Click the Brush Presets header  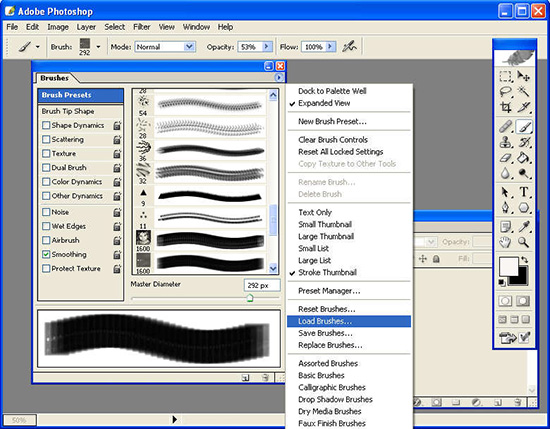click(x=81, y=95)
